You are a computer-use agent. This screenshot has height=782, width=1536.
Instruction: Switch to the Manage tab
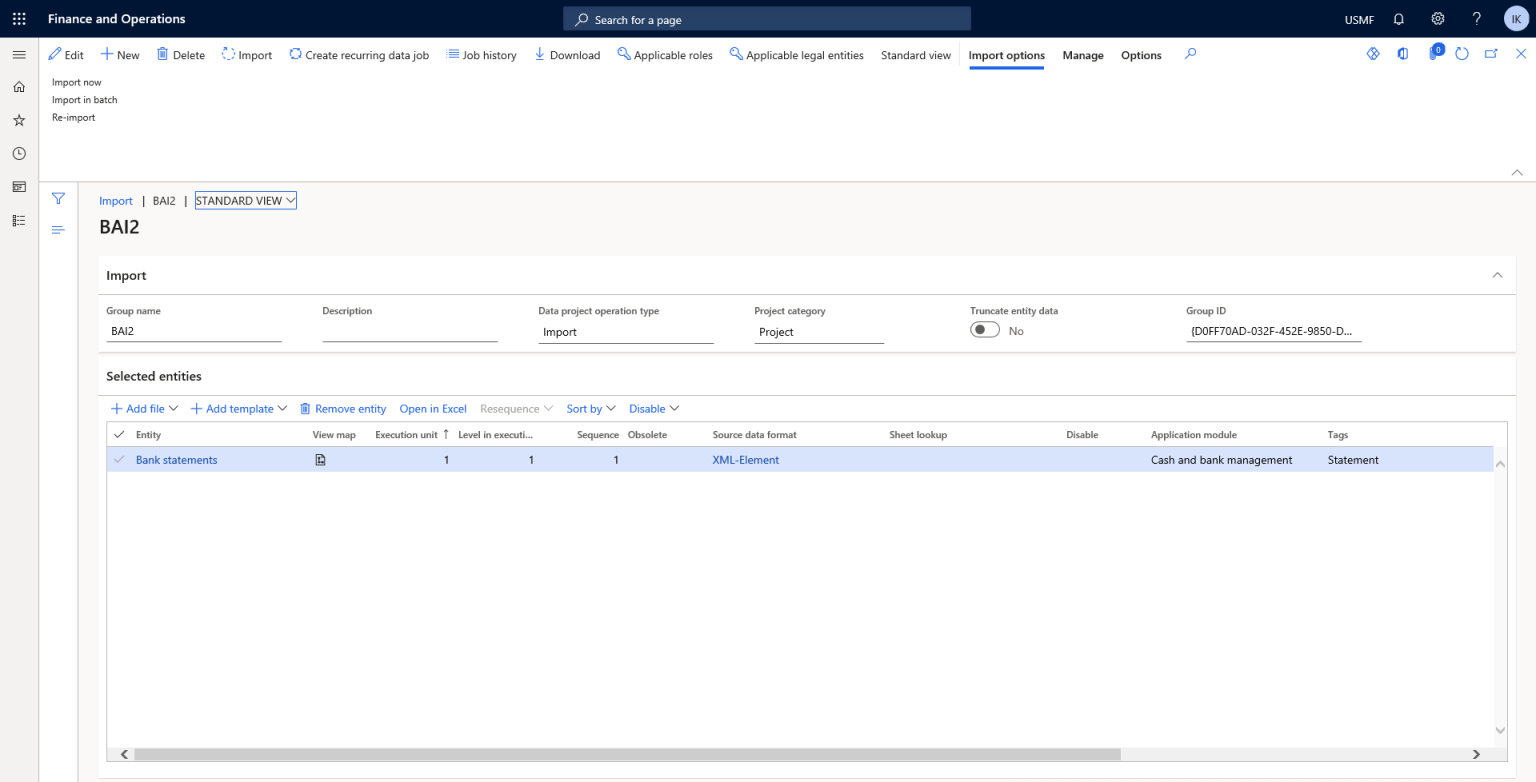(1083, 55)
